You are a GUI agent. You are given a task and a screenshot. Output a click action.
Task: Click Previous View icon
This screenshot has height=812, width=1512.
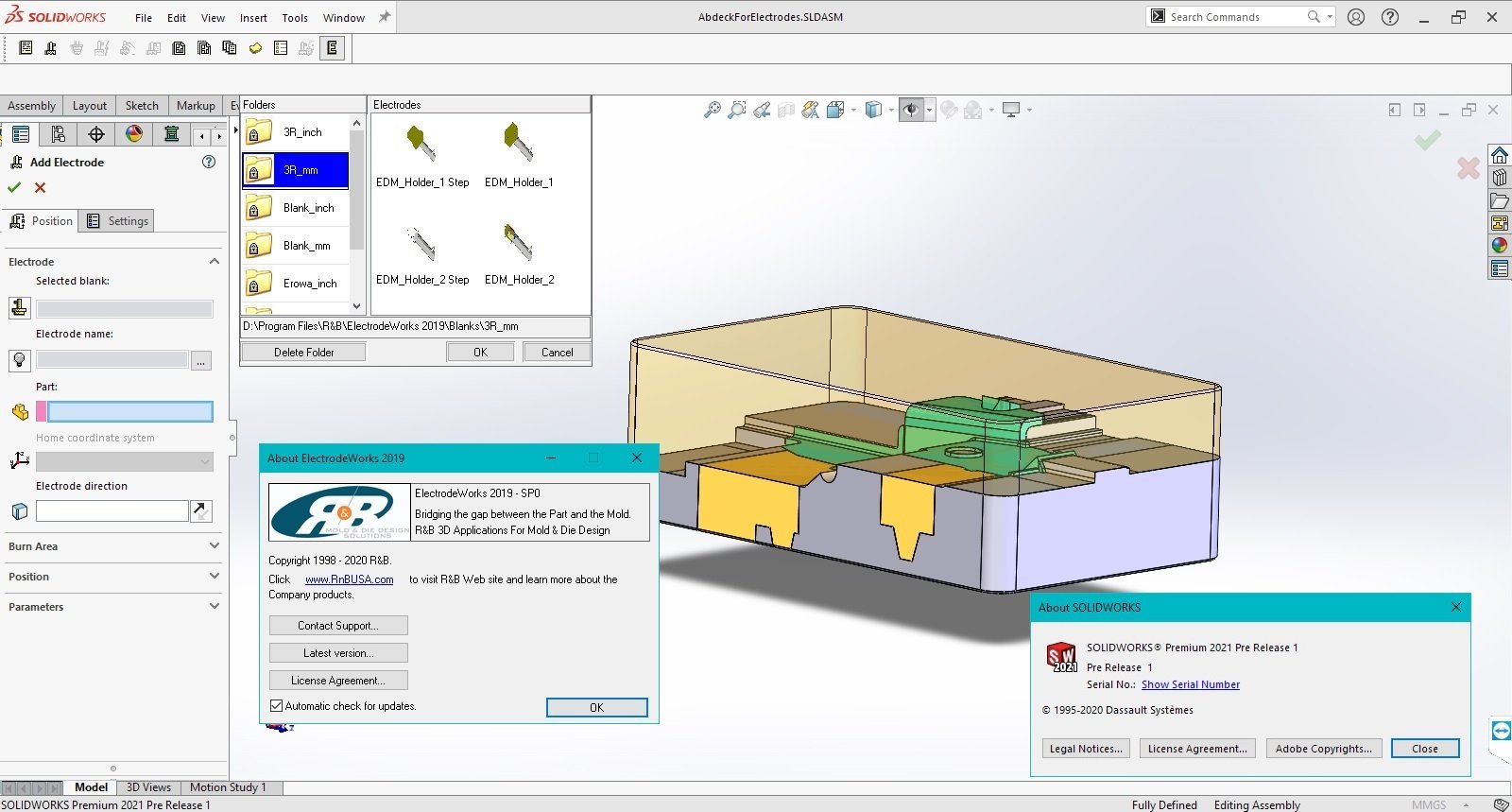click(x=762, y=111)
